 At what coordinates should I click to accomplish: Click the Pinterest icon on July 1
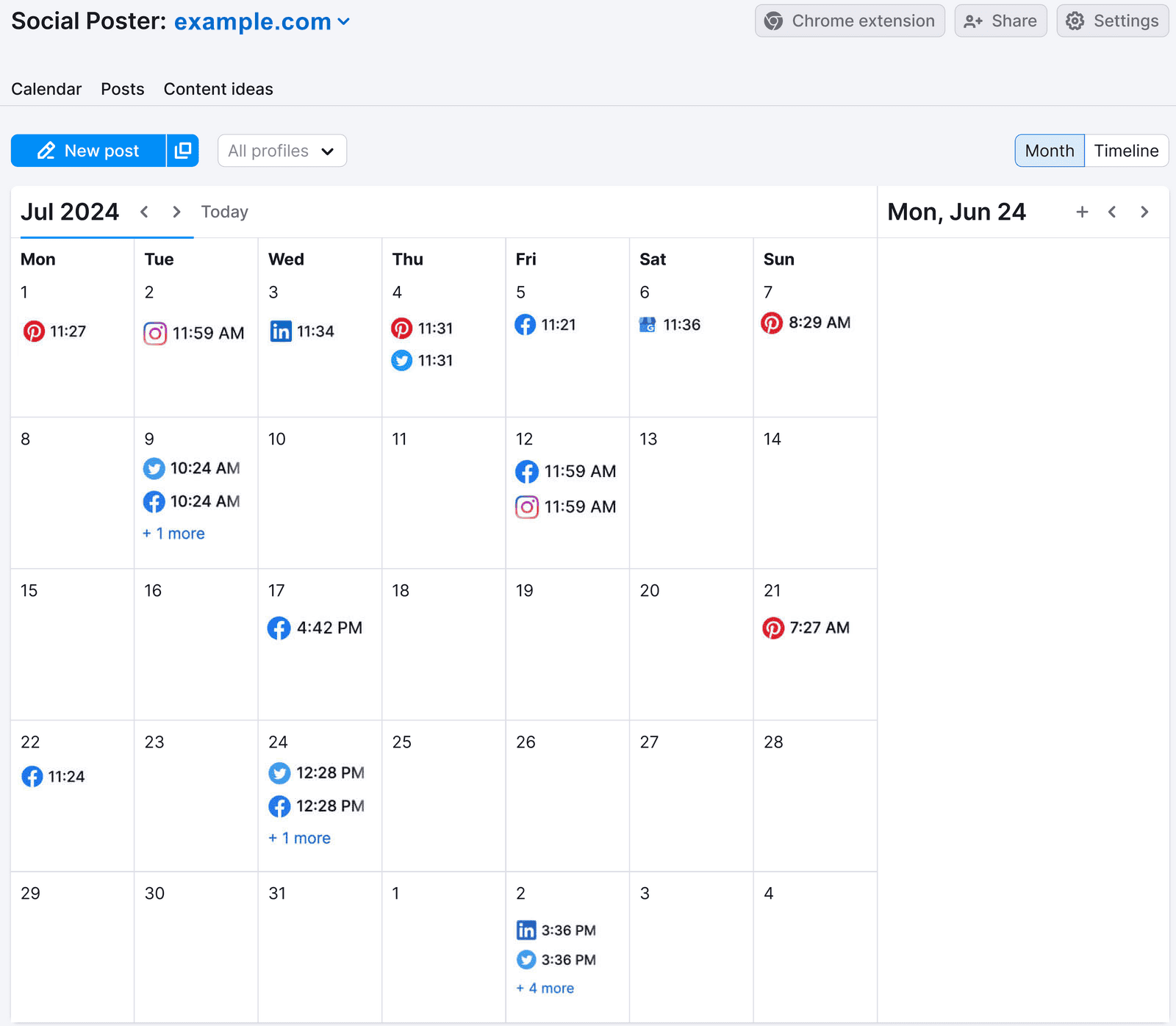[x=34, y=331]
